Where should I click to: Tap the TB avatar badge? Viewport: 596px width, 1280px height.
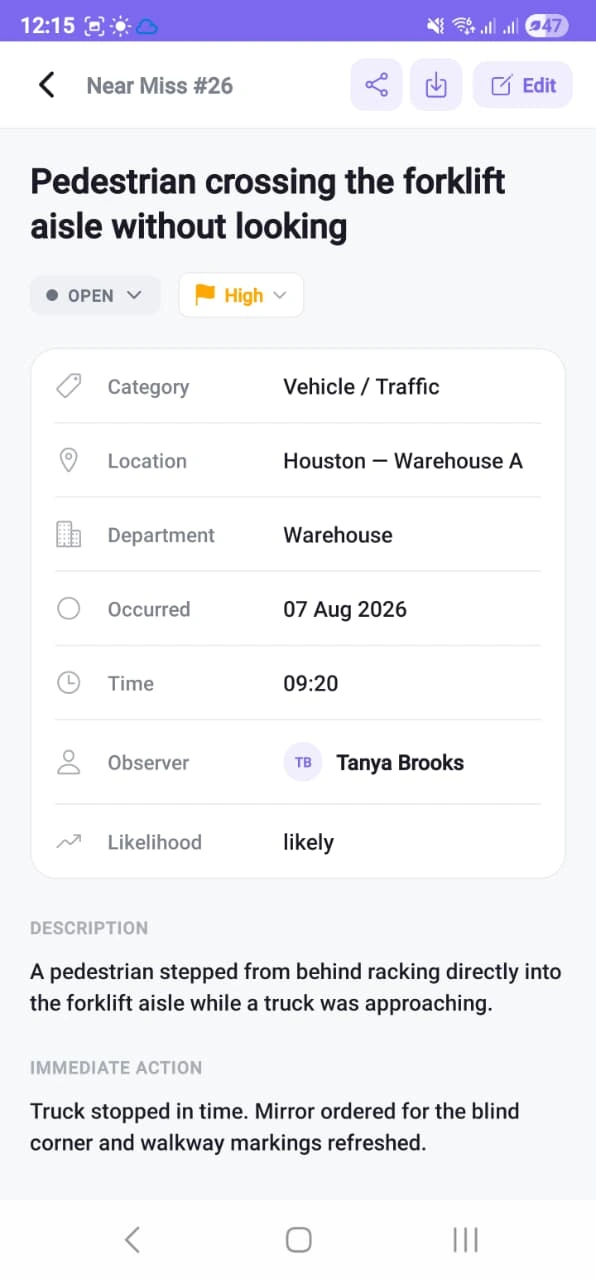tap(303, 762)
